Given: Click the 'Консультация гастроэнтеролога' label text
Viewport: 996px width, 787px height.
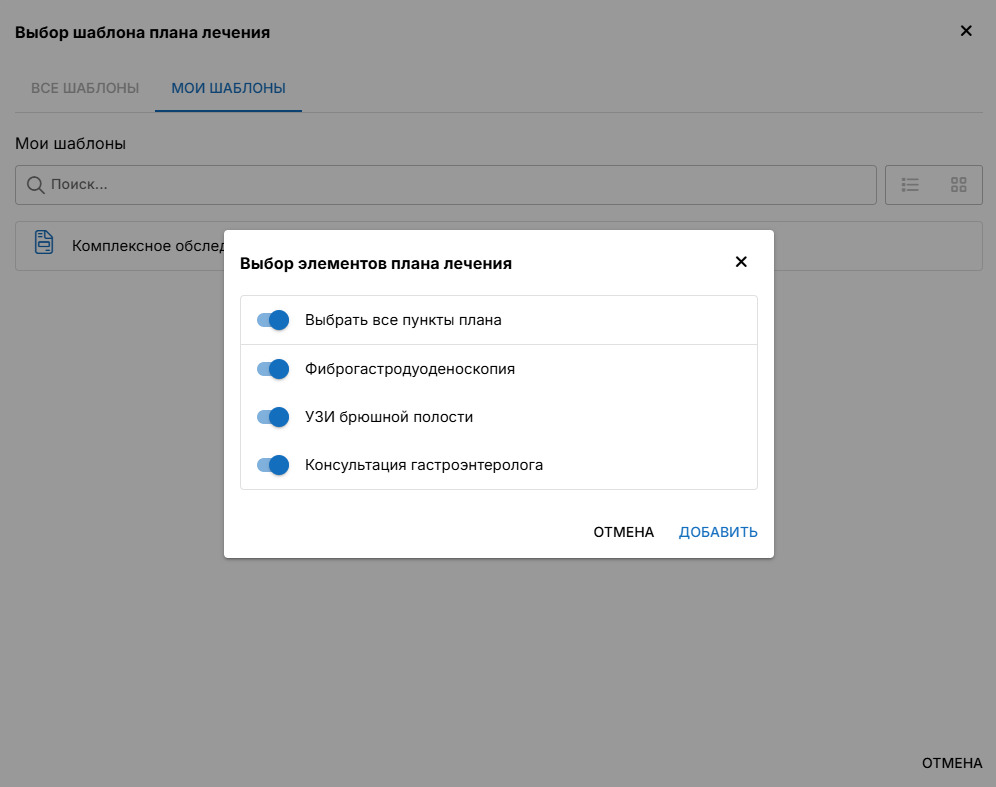Looking at the screenshot, I should pos(424,465).
